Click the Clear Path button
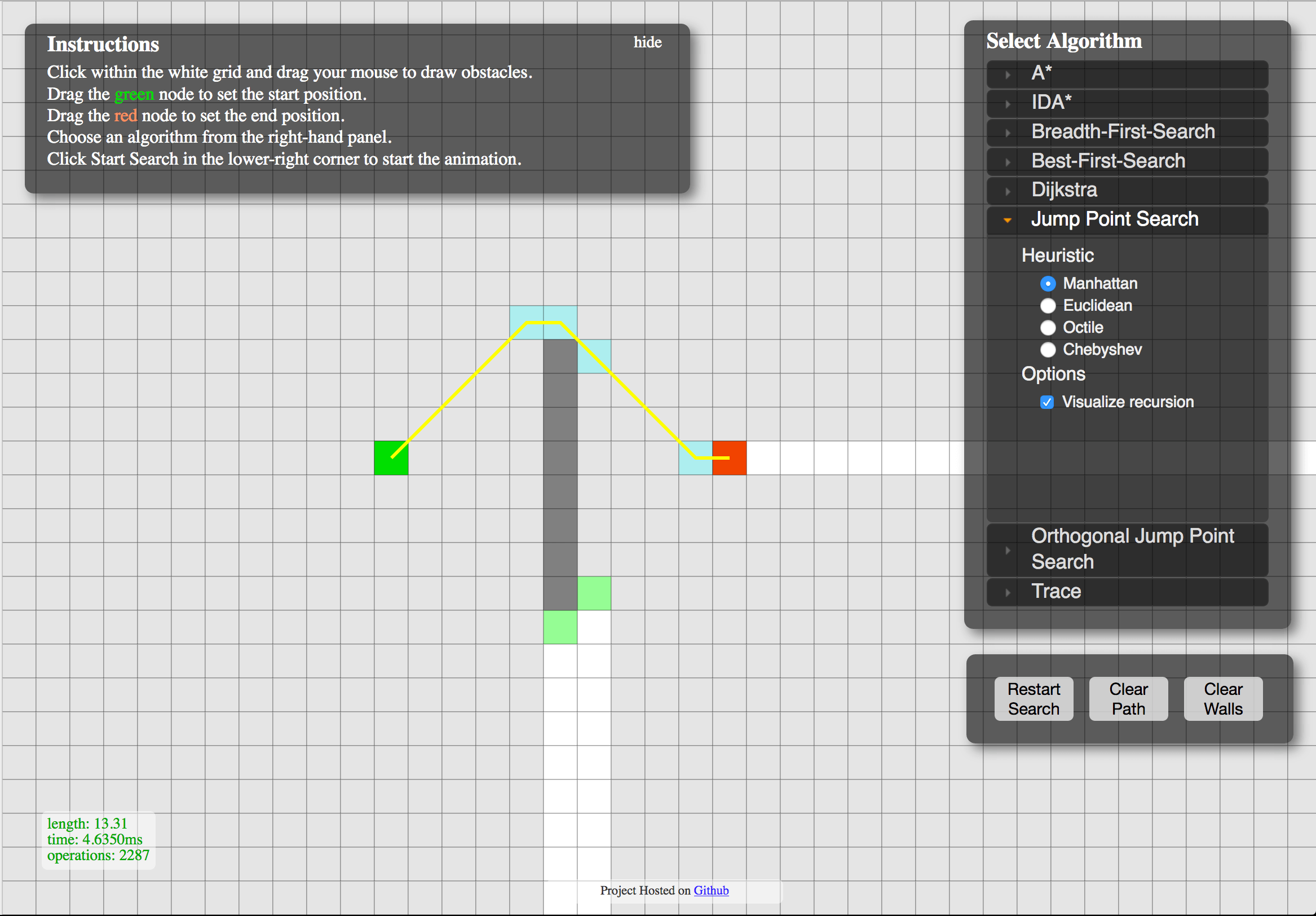 coord(1128,698)
